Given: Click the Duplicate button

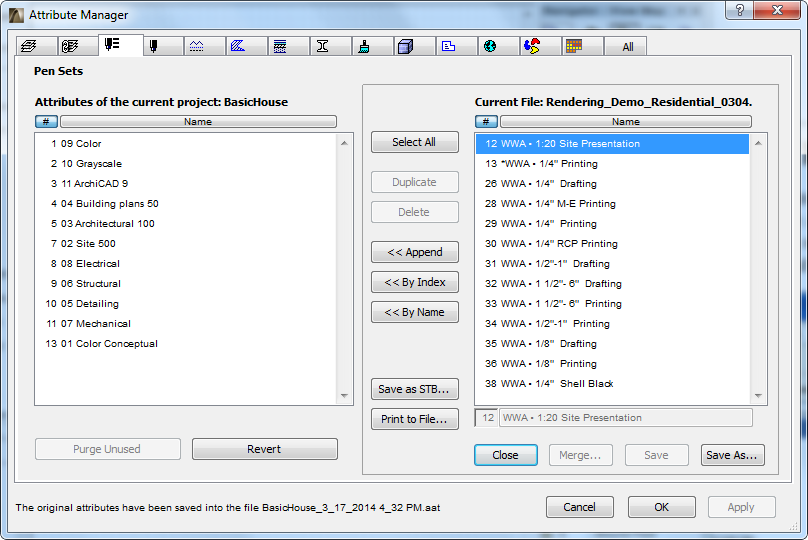Looking at the screenshot, I should 414,182.
